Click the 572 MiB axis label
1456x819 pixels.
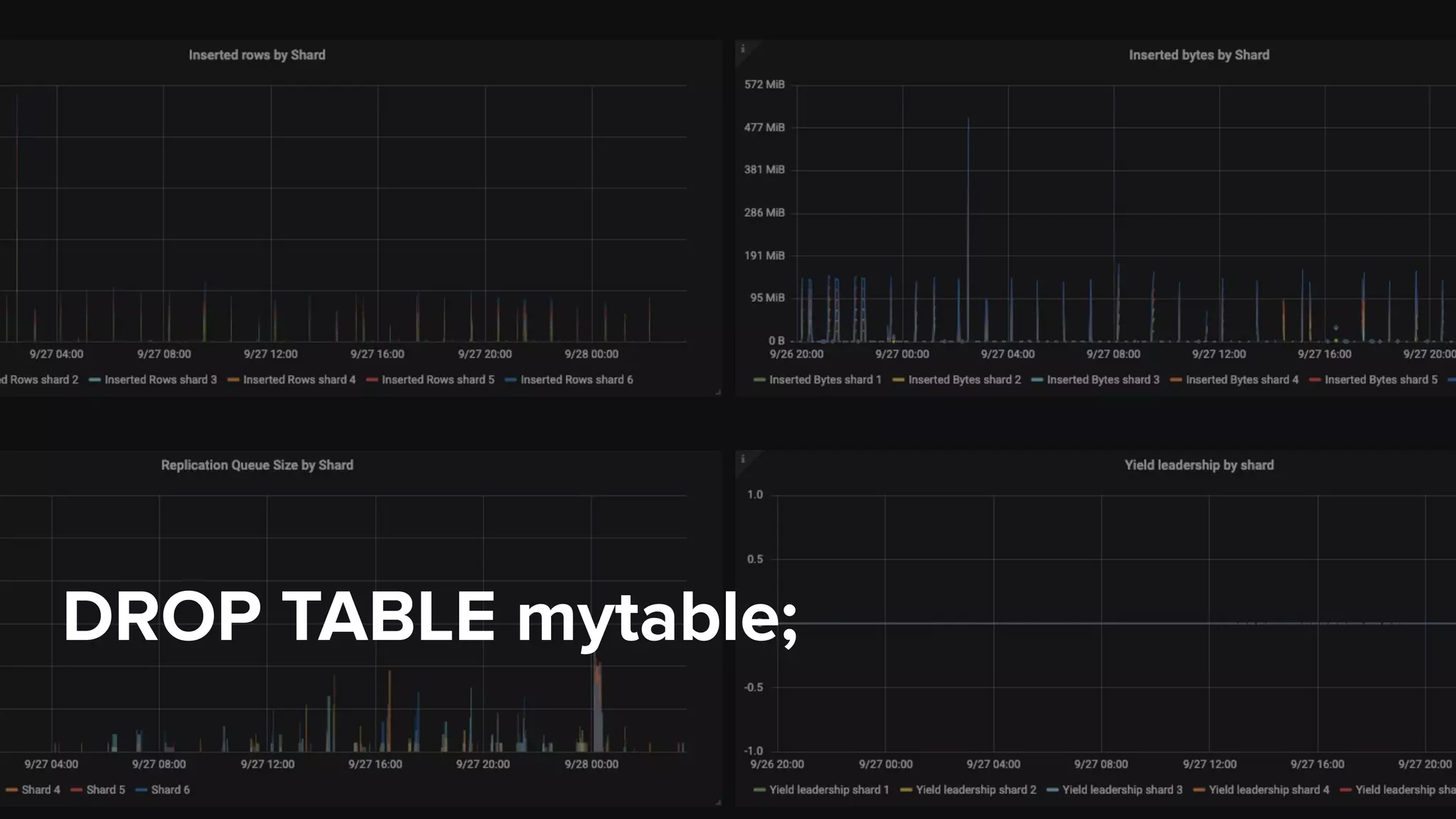pyautogui.click(x=764, y=85)
